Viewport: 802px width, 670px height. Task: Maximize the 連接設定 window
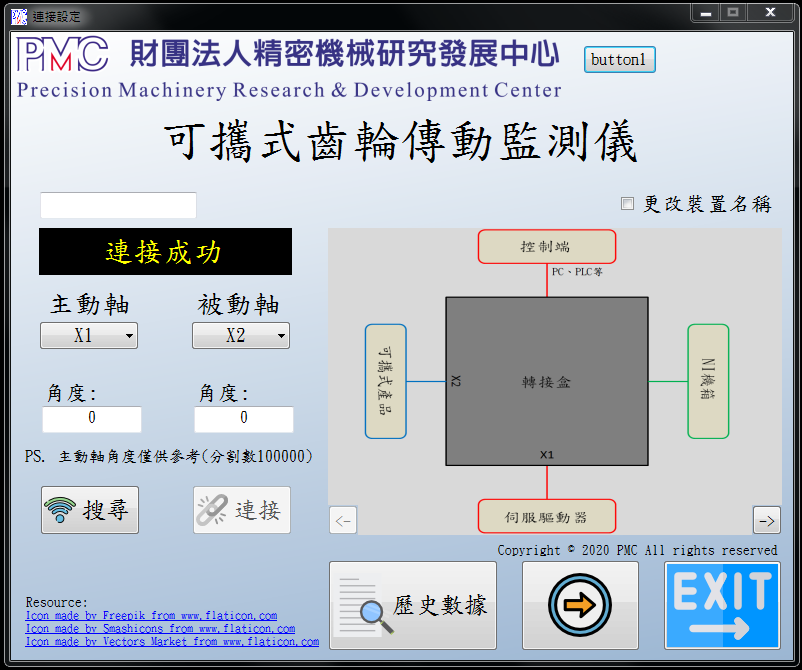pyautogui.click(x=733, y=12)
